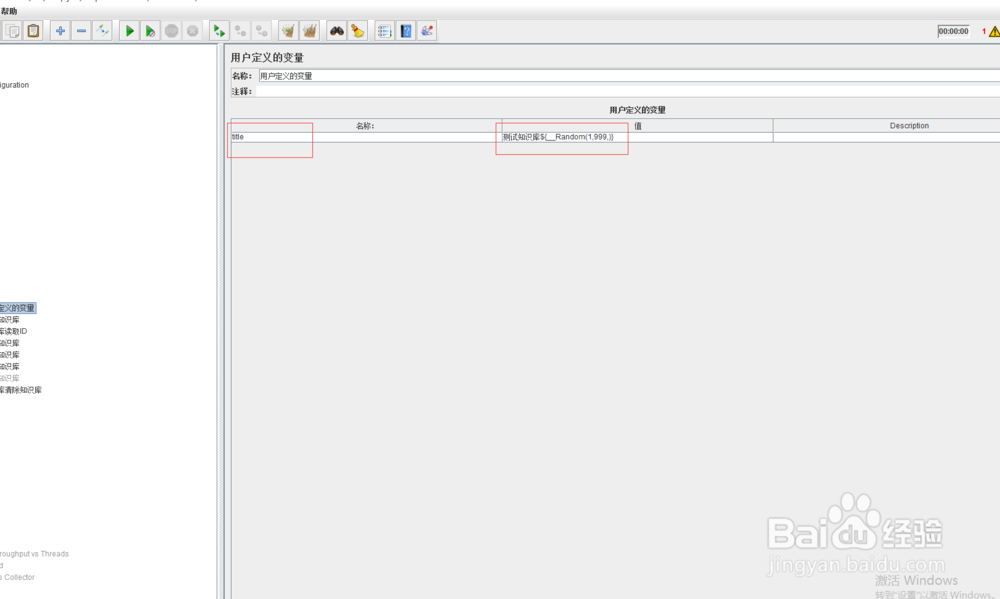Image resolution: width=1000 pixels, height=599 pixels.
Task: Click the Remote shutdown all icon
Action: click(x=261, y=31)
